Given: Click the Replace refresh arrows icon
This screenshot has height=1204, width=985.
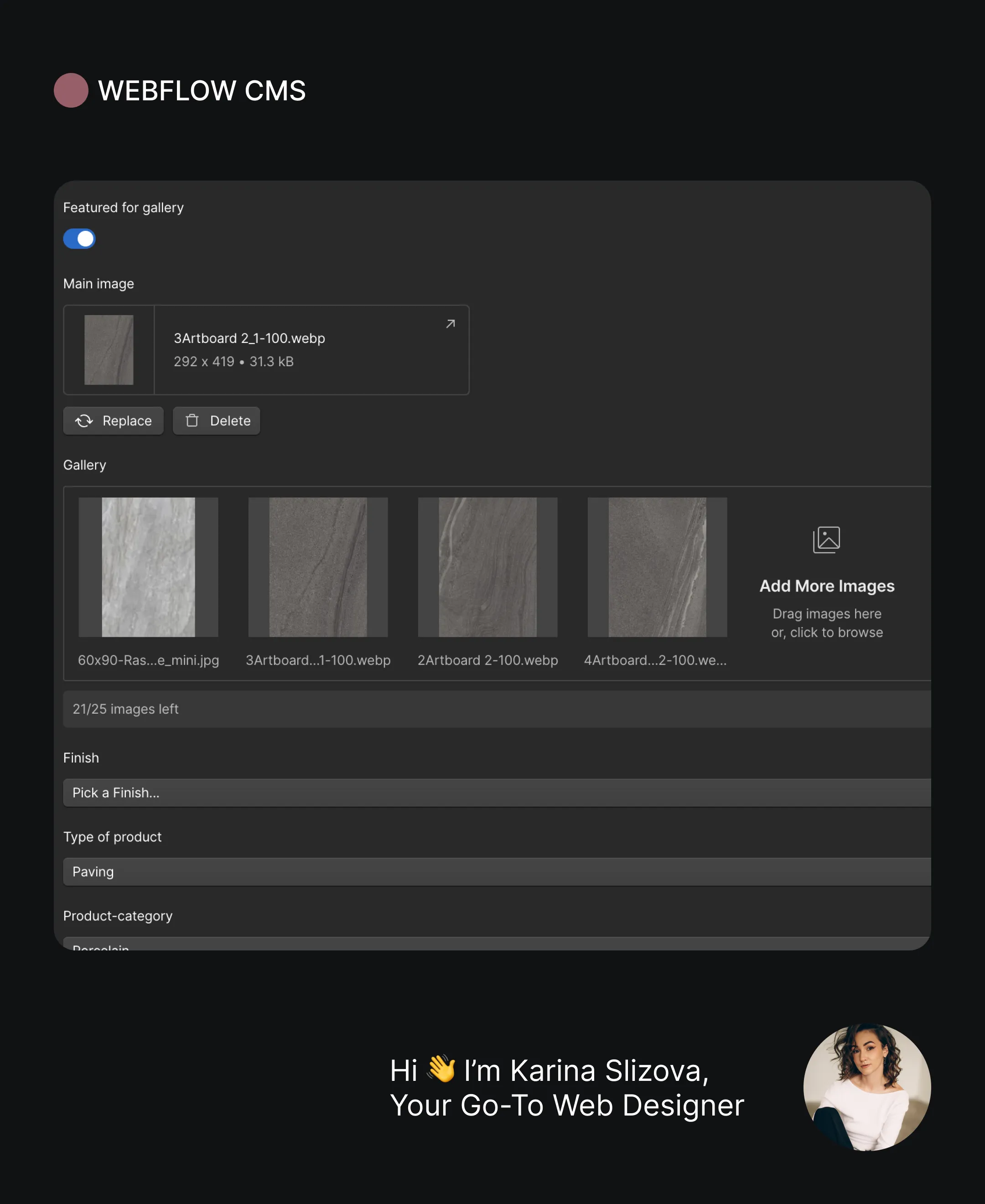Looking at the screenshot, I should [x=84, y=421].
